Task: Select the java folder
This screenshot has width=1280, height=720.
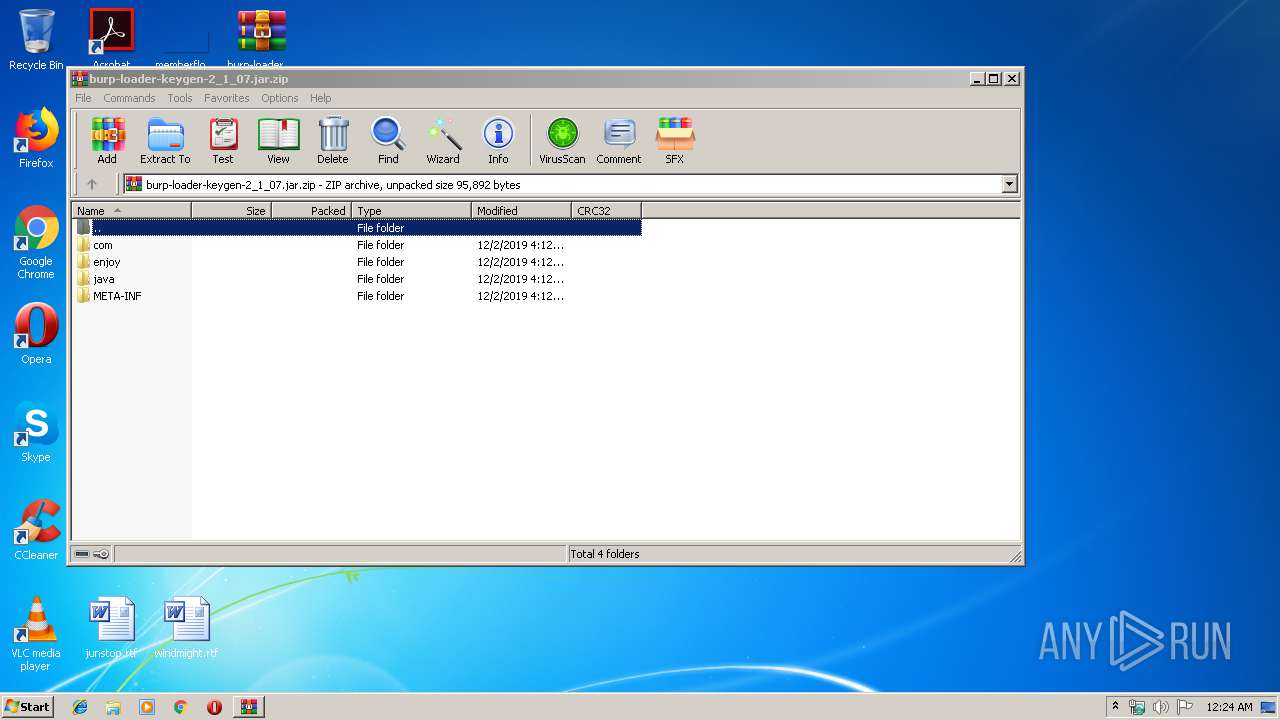Action: coord(358,279)
